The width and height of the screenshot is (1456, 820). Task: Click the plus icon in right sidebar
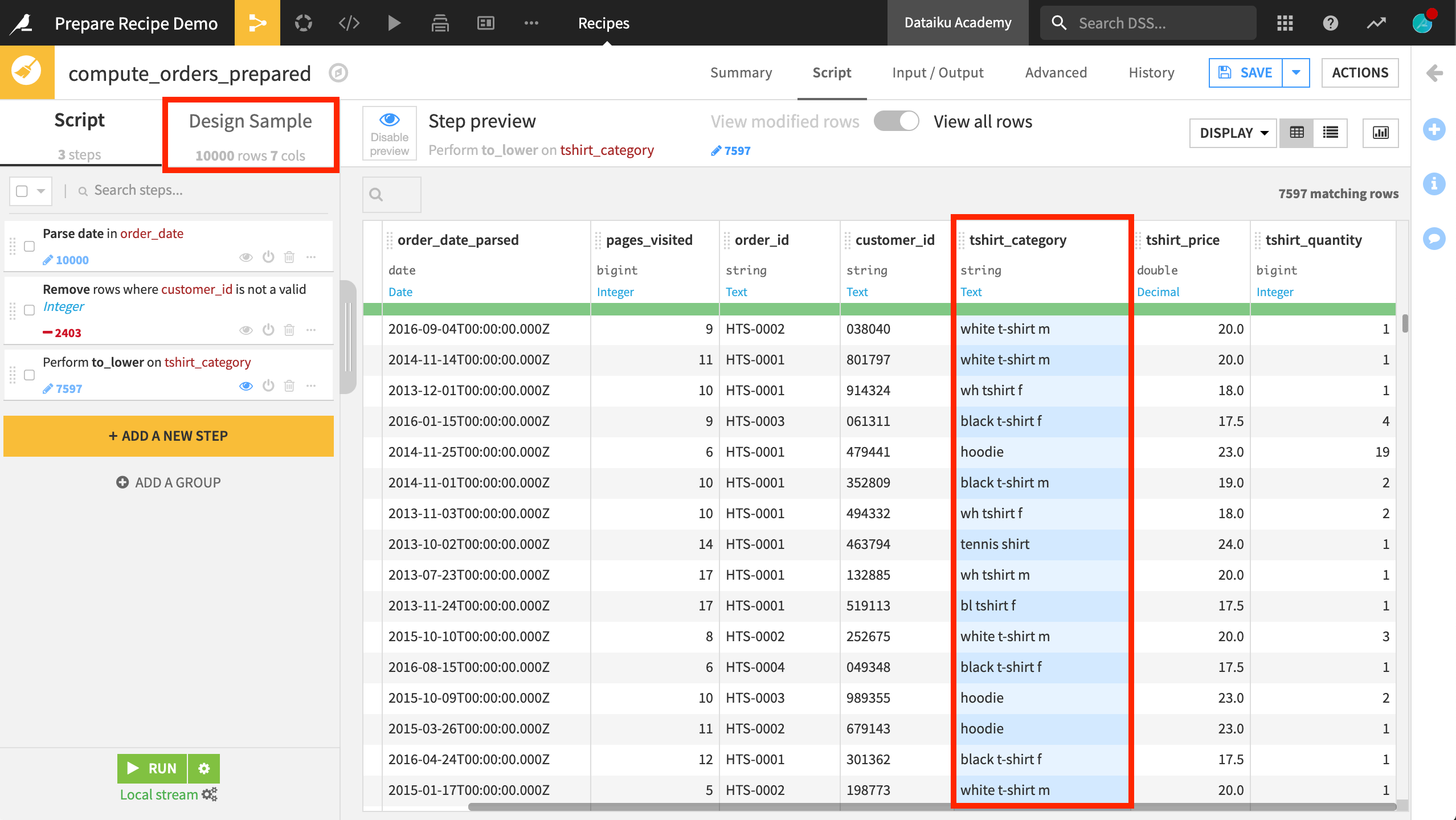pos(1434,129)
